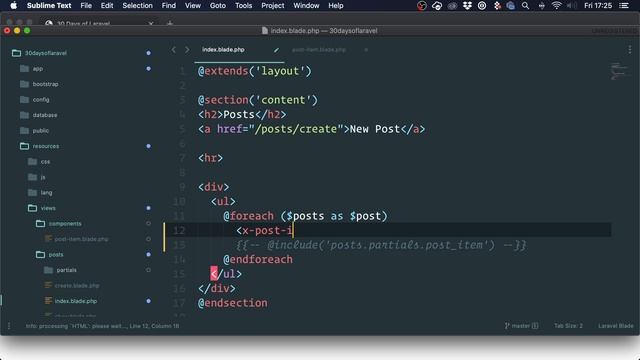Open the Window menu

pyautogui.click(x=306, y=5)
